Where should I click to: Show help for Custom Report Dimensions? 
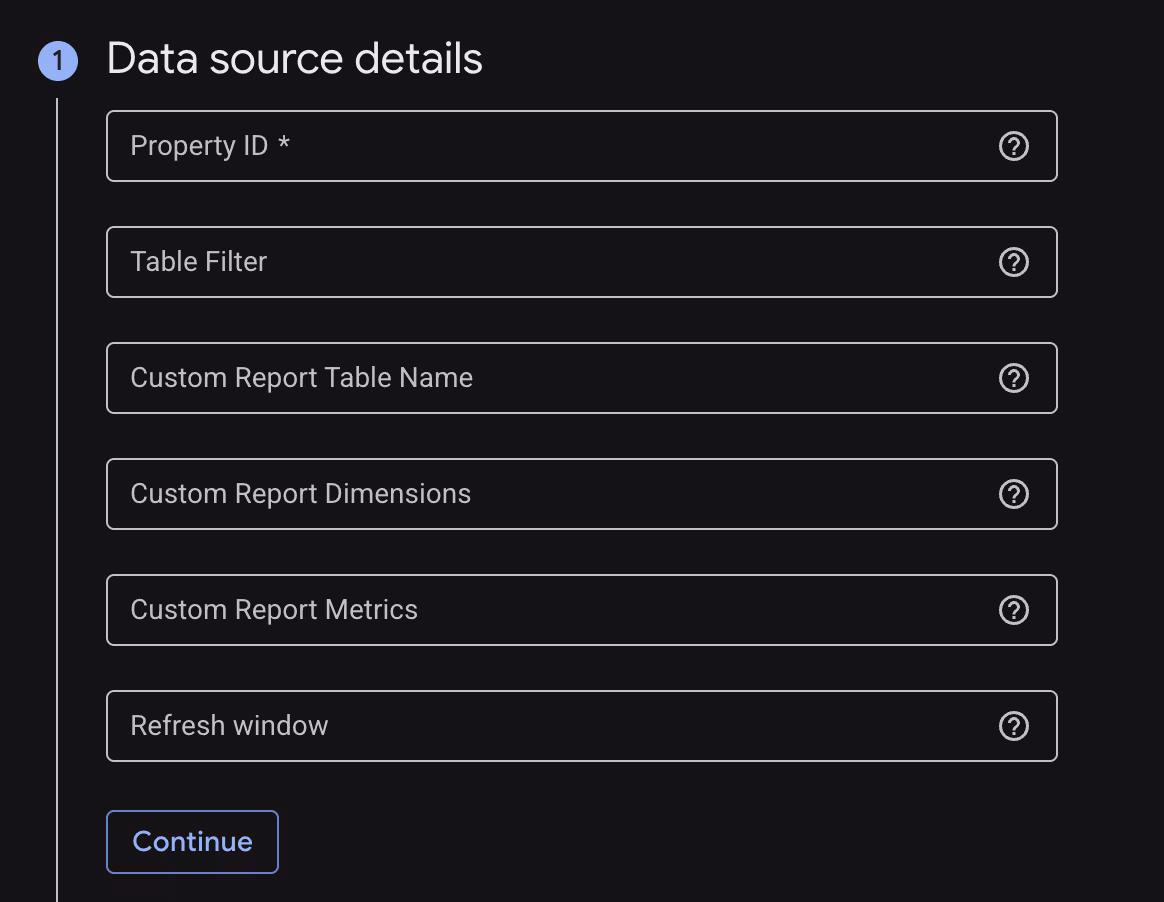(1013, 494)
